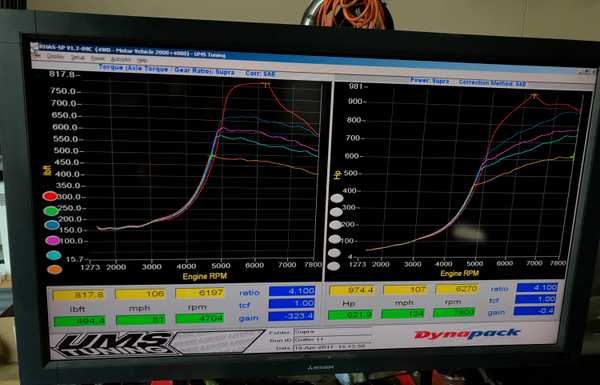600x385 pixels.
Task: Open the second menu in the menu bar
Action: click(x=55, y=56)
